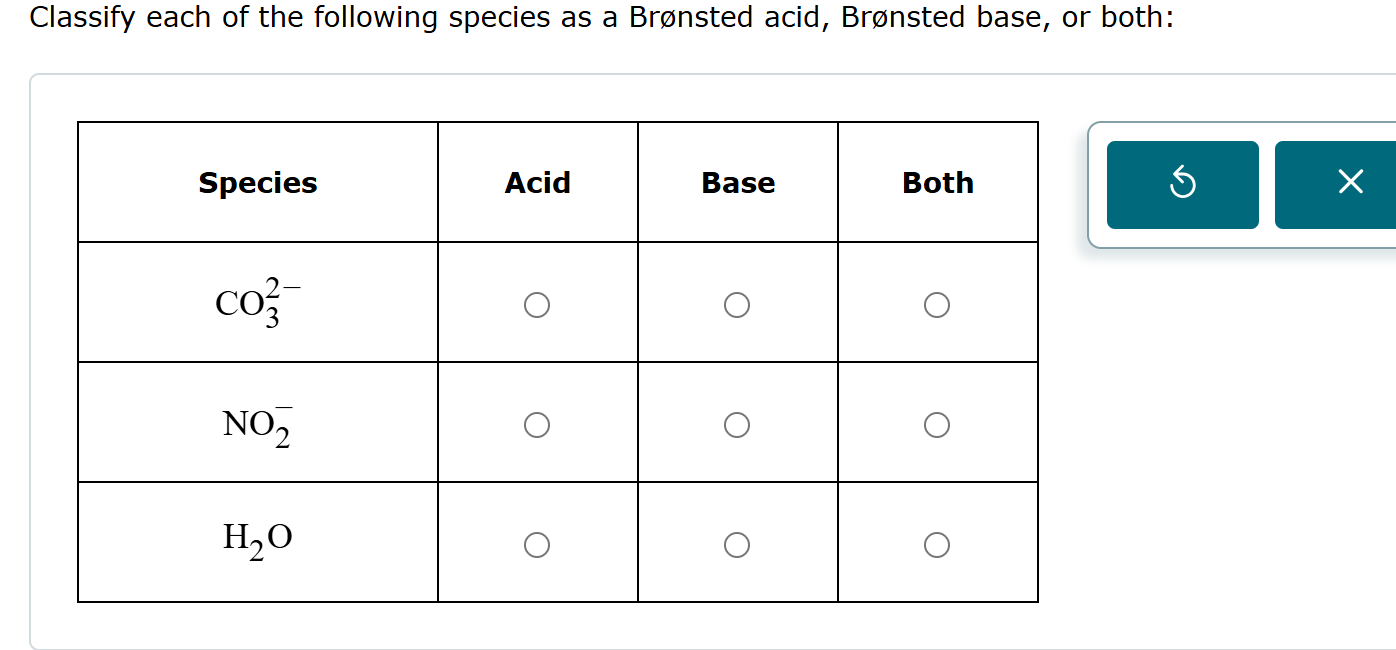This screenshot has height=650, width=1396.
Task: Select Base radio button for CO3 2-
Action: (737, 304)
